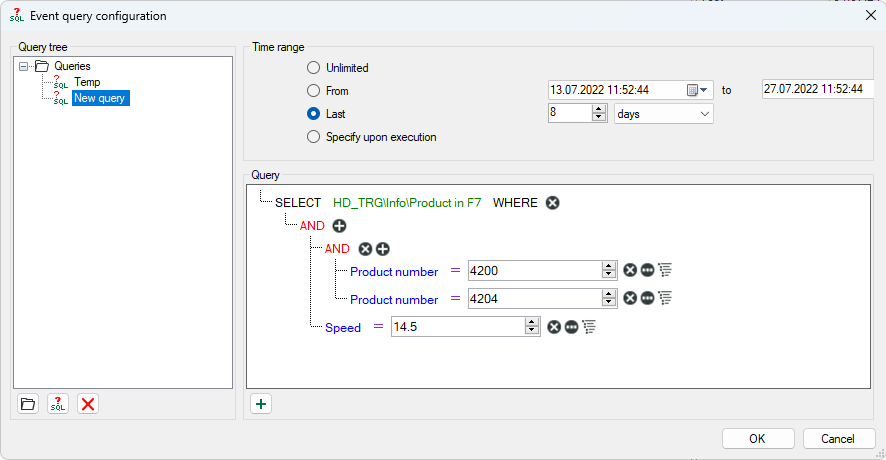Click green plus button below Query panel
Viewport: 886px width, 460px height.
coord(261,404)
